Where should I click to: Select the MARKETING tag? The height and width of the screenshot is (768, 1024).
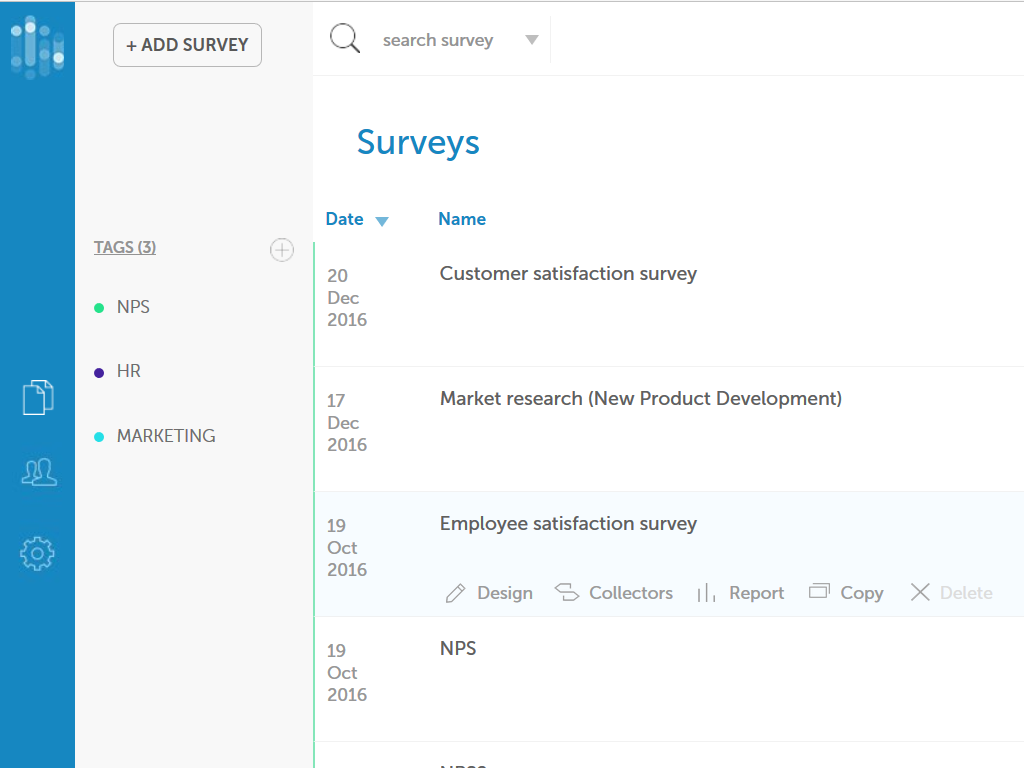tap(166, 436)
